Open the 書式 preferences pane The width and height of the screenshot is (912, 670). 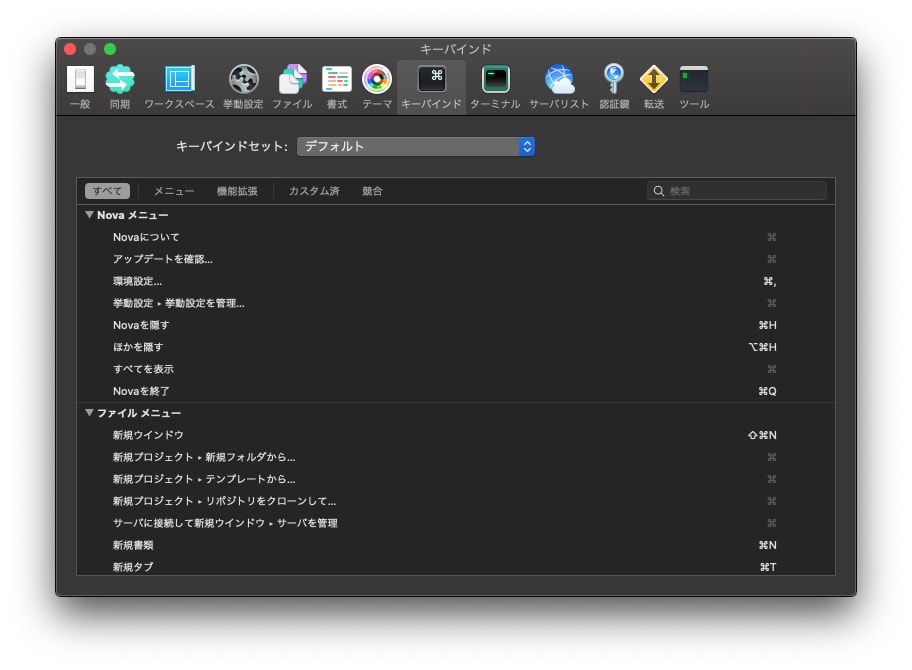[337, 87]
